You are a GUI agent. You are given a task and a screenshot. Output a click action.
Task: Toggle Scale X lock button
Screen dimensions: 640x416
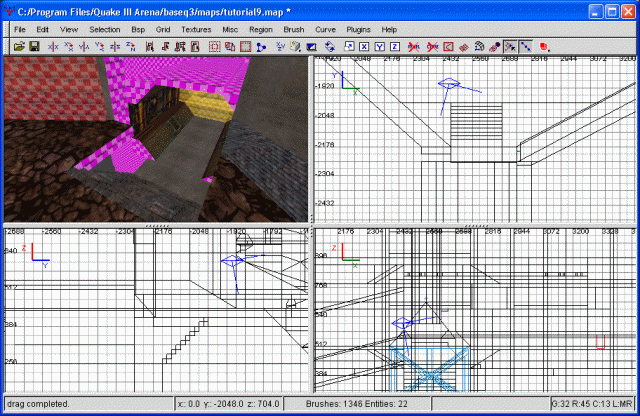(x=364, y=47)
